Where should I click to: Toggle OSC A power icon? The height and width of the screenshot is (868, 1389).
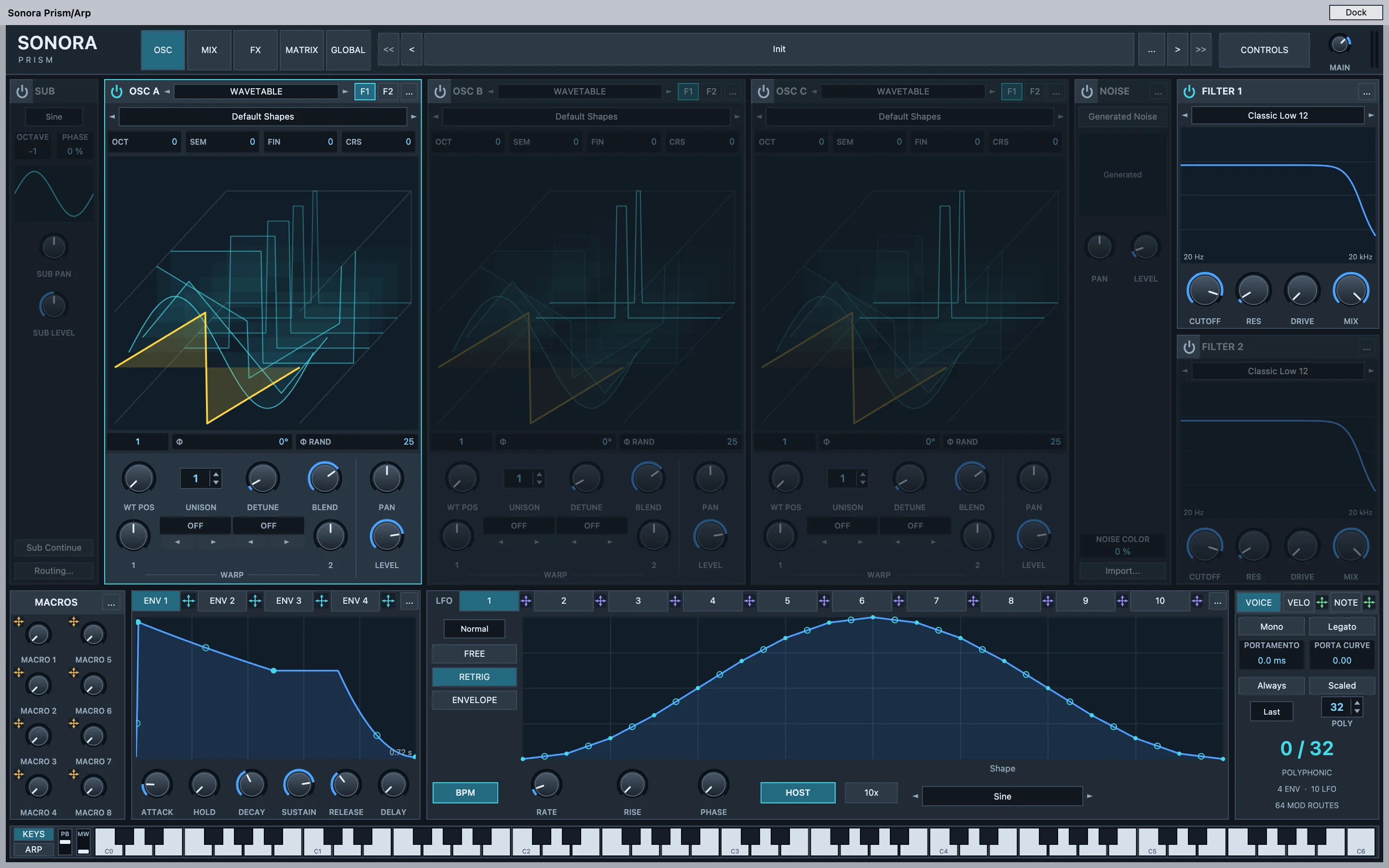(117, 91)
